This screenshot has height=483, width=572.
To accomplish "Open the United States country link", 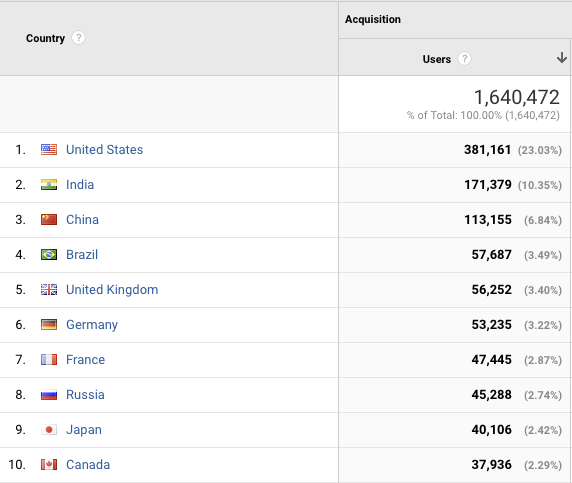I will [x=105, y=150].
